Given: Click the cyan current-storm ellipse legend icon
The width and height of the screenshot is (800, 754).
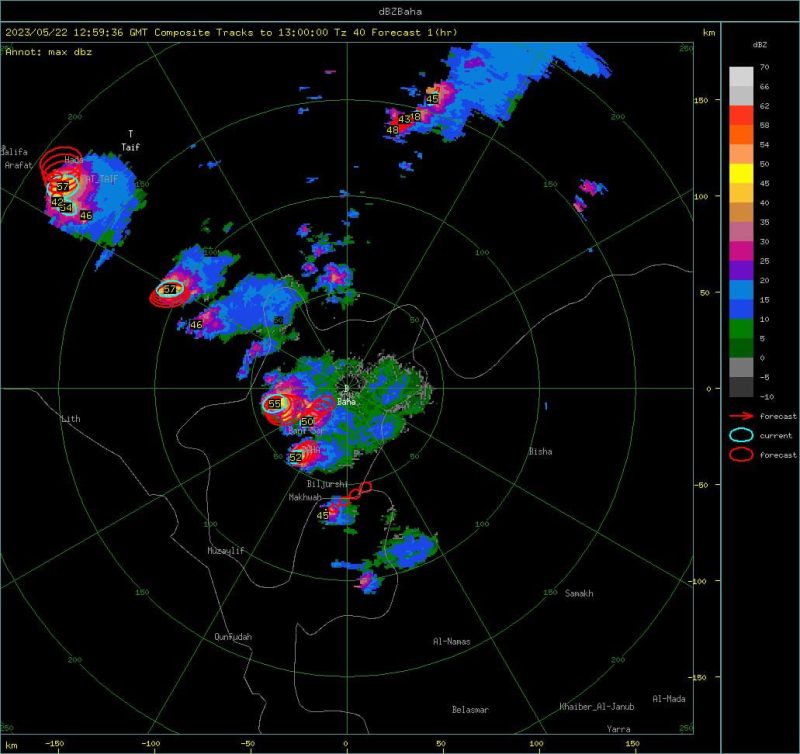Looking at the screenshot, I should coord(741,435).
